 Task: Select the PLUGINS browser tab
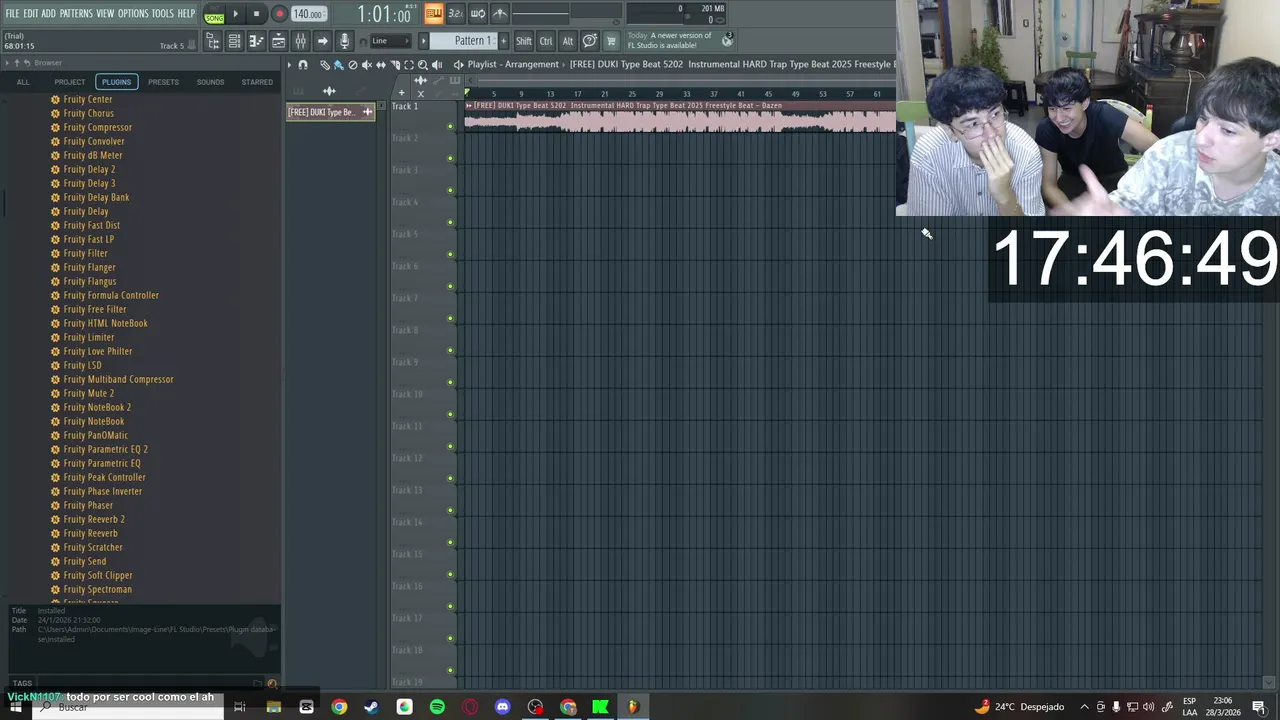116,82
